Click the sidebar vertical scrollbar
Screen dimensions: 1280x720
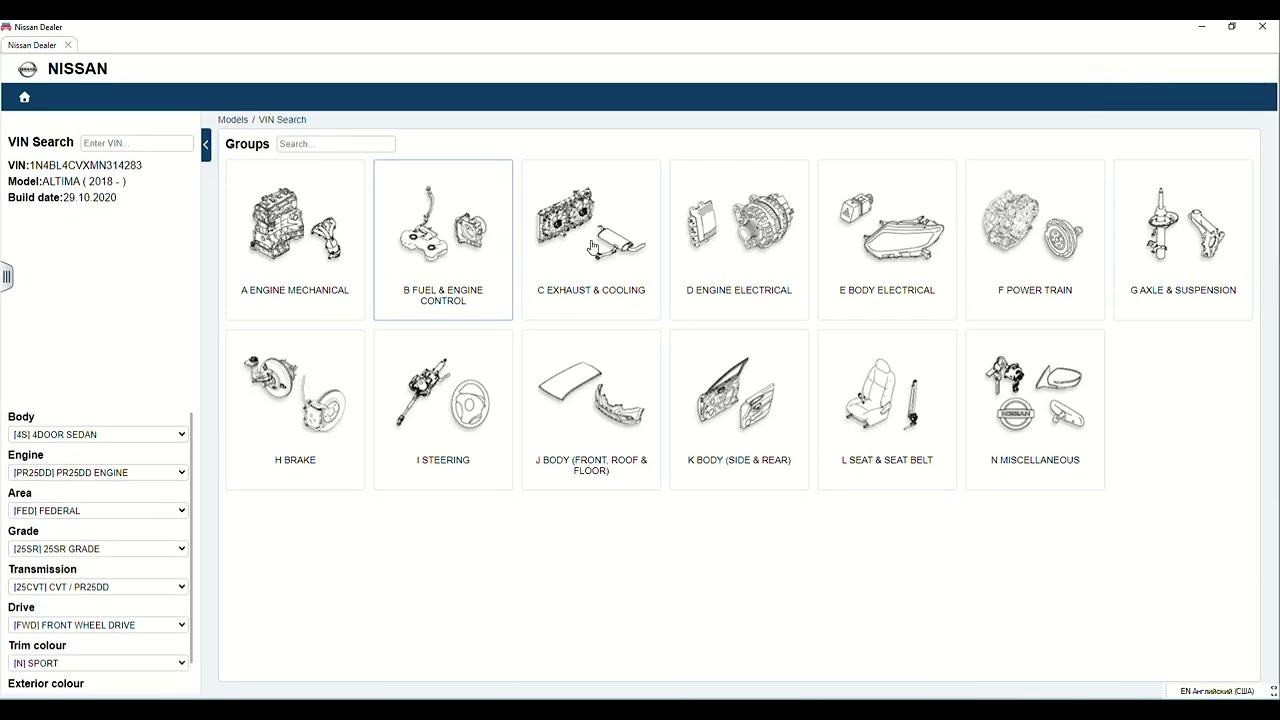[191, 538]
